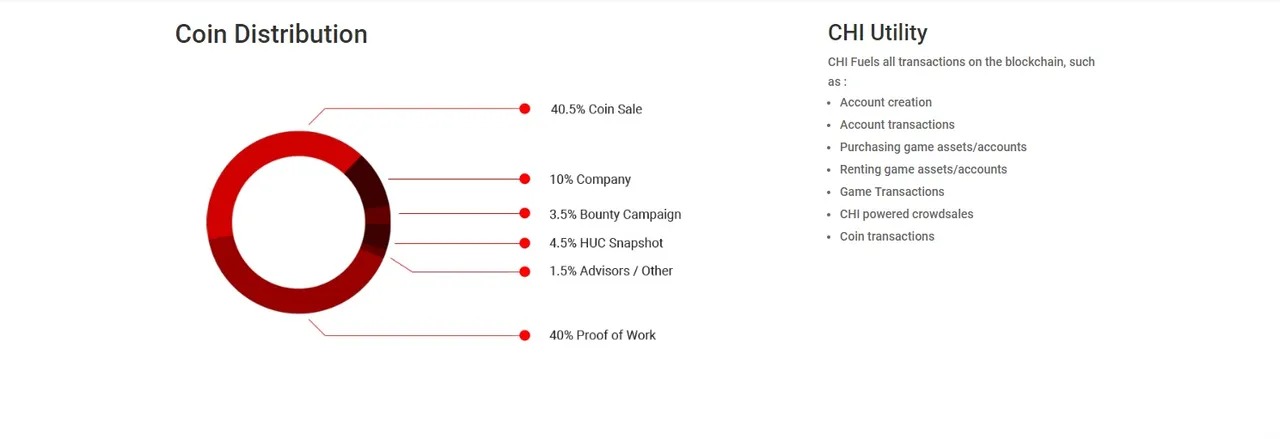Click the red dot beside 40% Proof of Work

(x=524, y=335)
